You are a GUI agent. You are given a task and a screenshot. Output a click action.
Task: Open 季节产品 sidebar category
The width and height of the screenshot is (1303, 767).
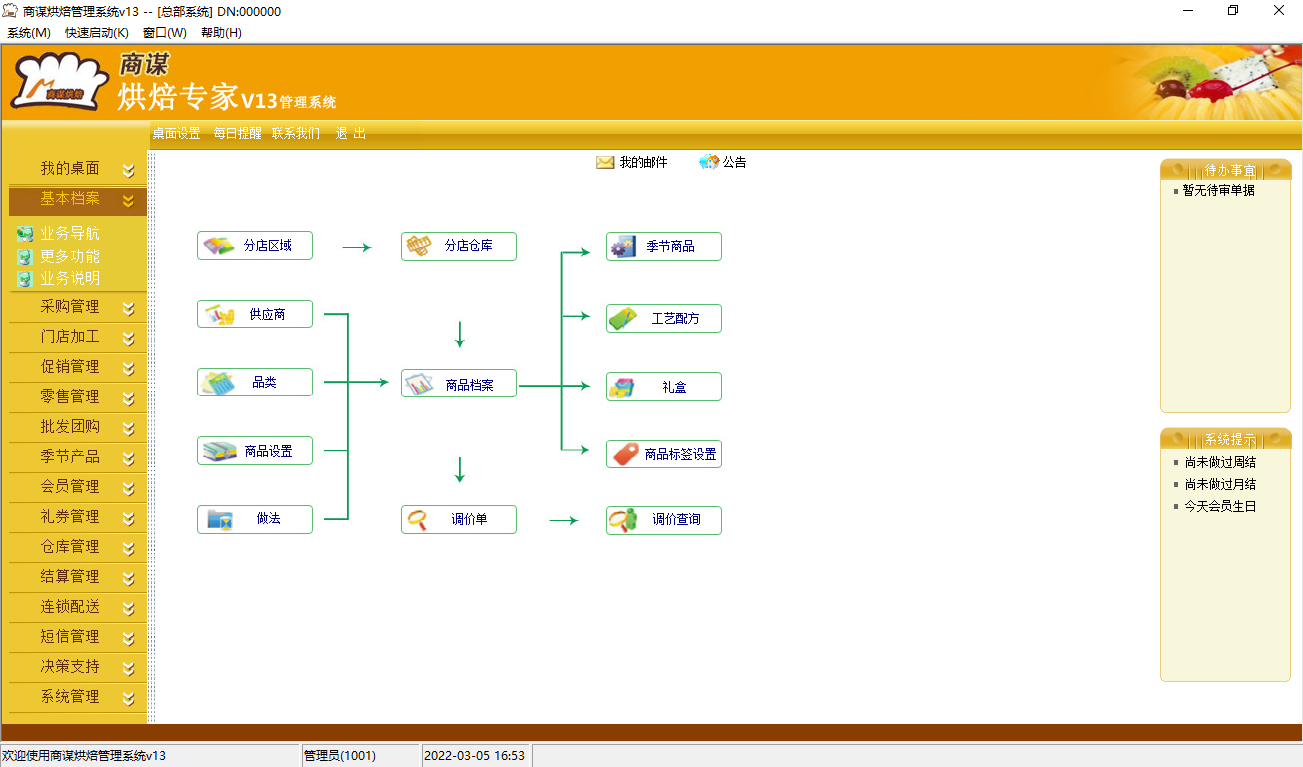tap(70, 457)
